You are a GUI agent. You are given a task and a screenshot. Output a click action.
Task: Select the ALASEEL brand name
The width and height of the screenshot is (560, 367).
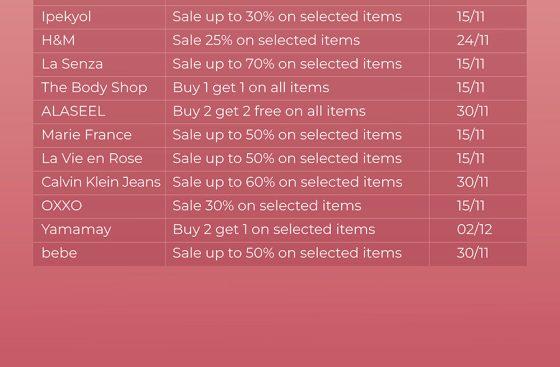(73, 111)
